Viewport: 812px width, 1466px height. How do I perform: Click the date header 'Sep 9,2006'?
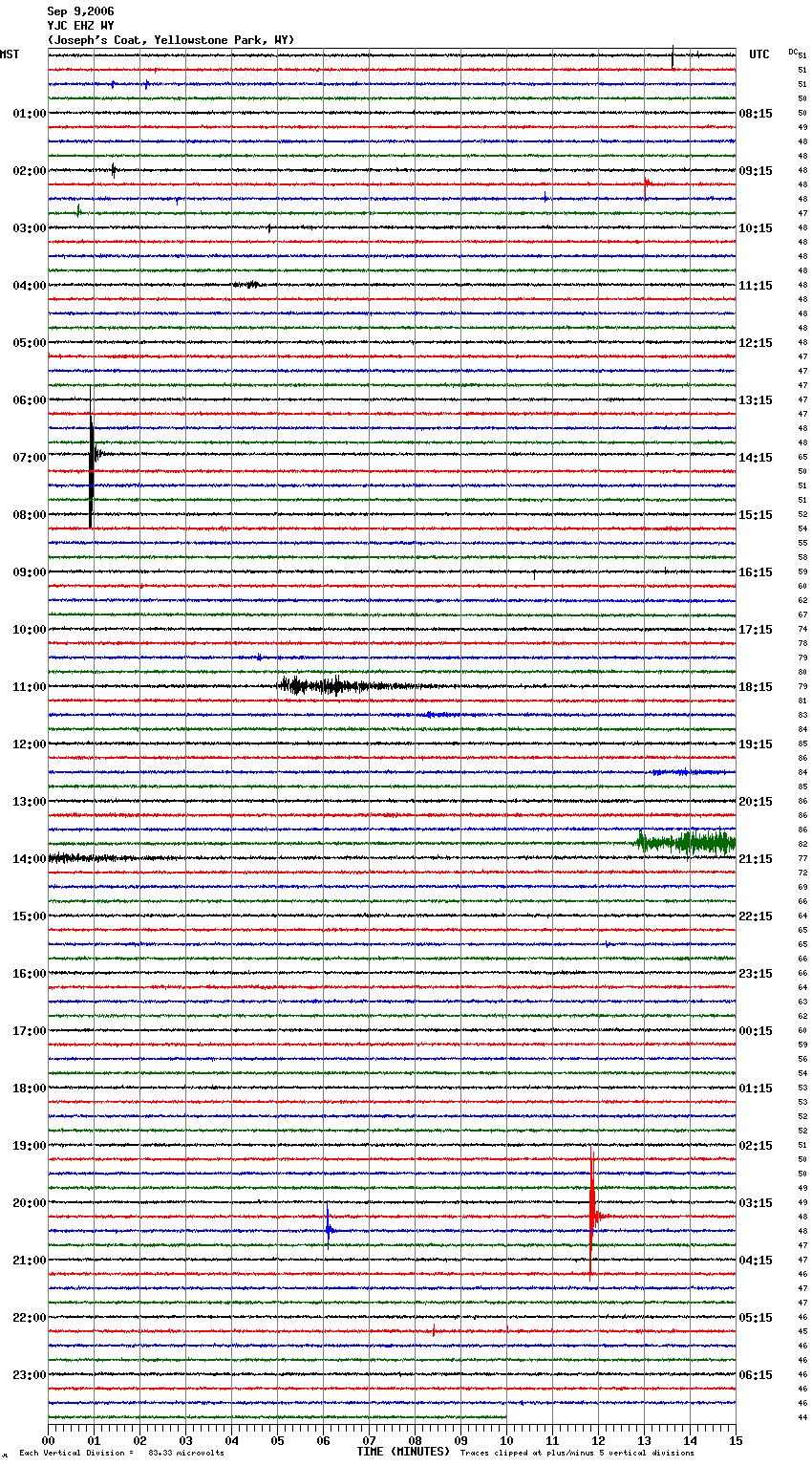click(80, 11)
